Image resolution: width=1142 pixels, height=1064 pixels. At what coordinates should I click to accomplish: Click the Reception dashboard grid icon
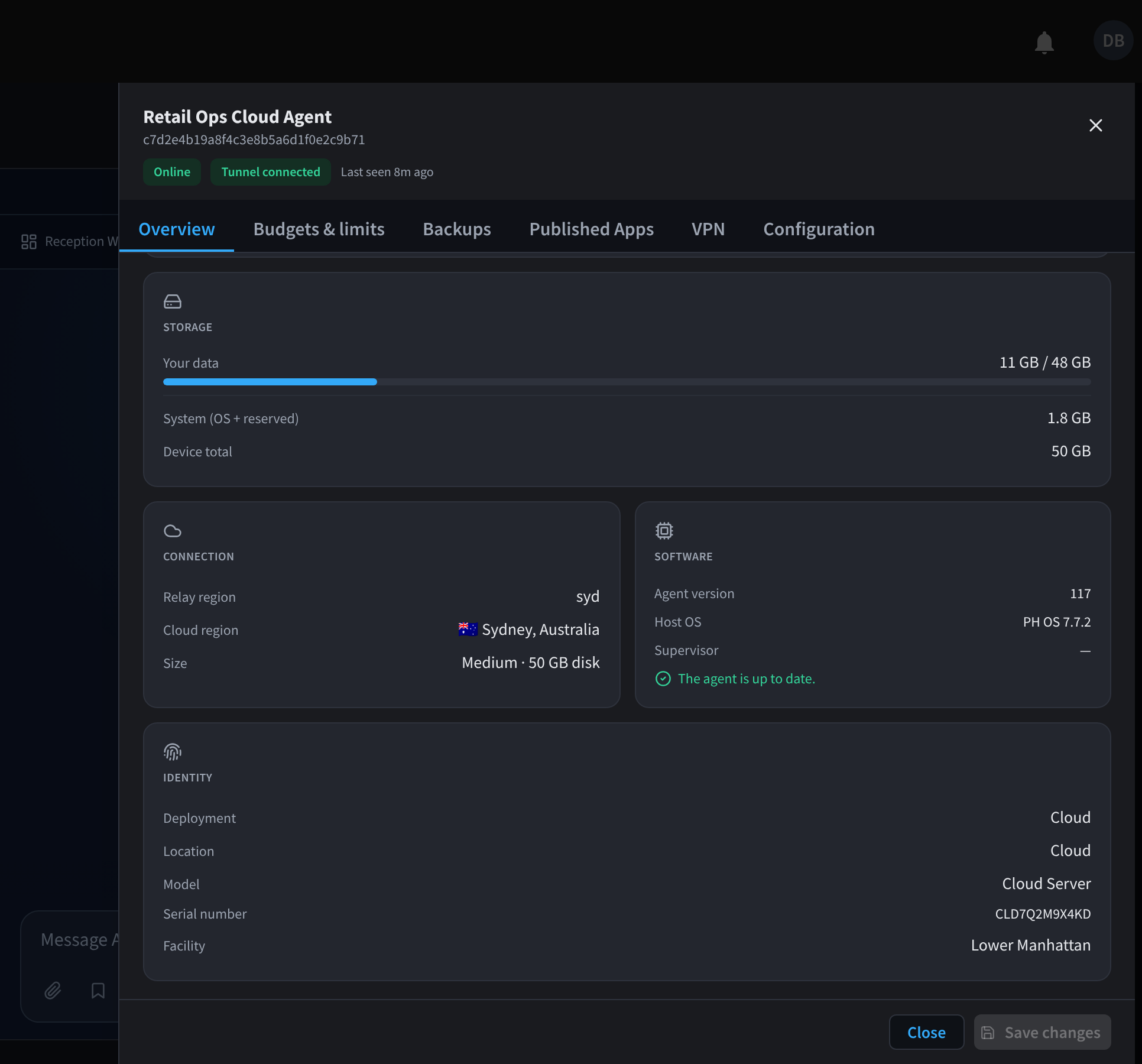(29, 241)
